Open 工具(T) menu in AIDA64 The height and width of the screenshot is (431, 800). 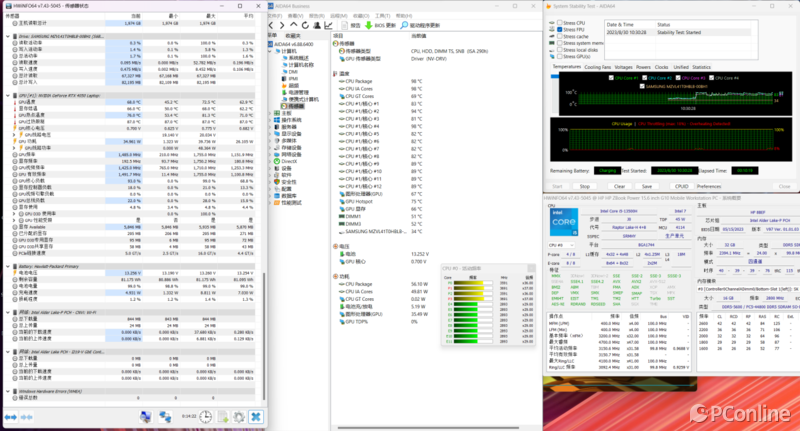pyautogui.click(x=382, y=16)
